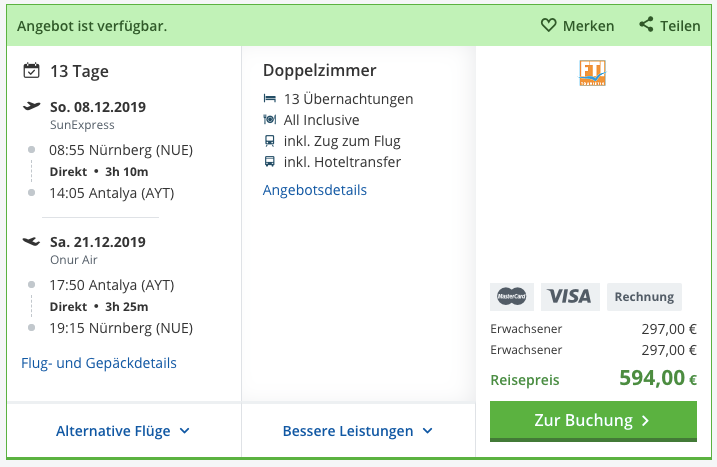Click the '13 Tage' duration heading
Screen dimensions: 717x467
[x=79, y=71]
